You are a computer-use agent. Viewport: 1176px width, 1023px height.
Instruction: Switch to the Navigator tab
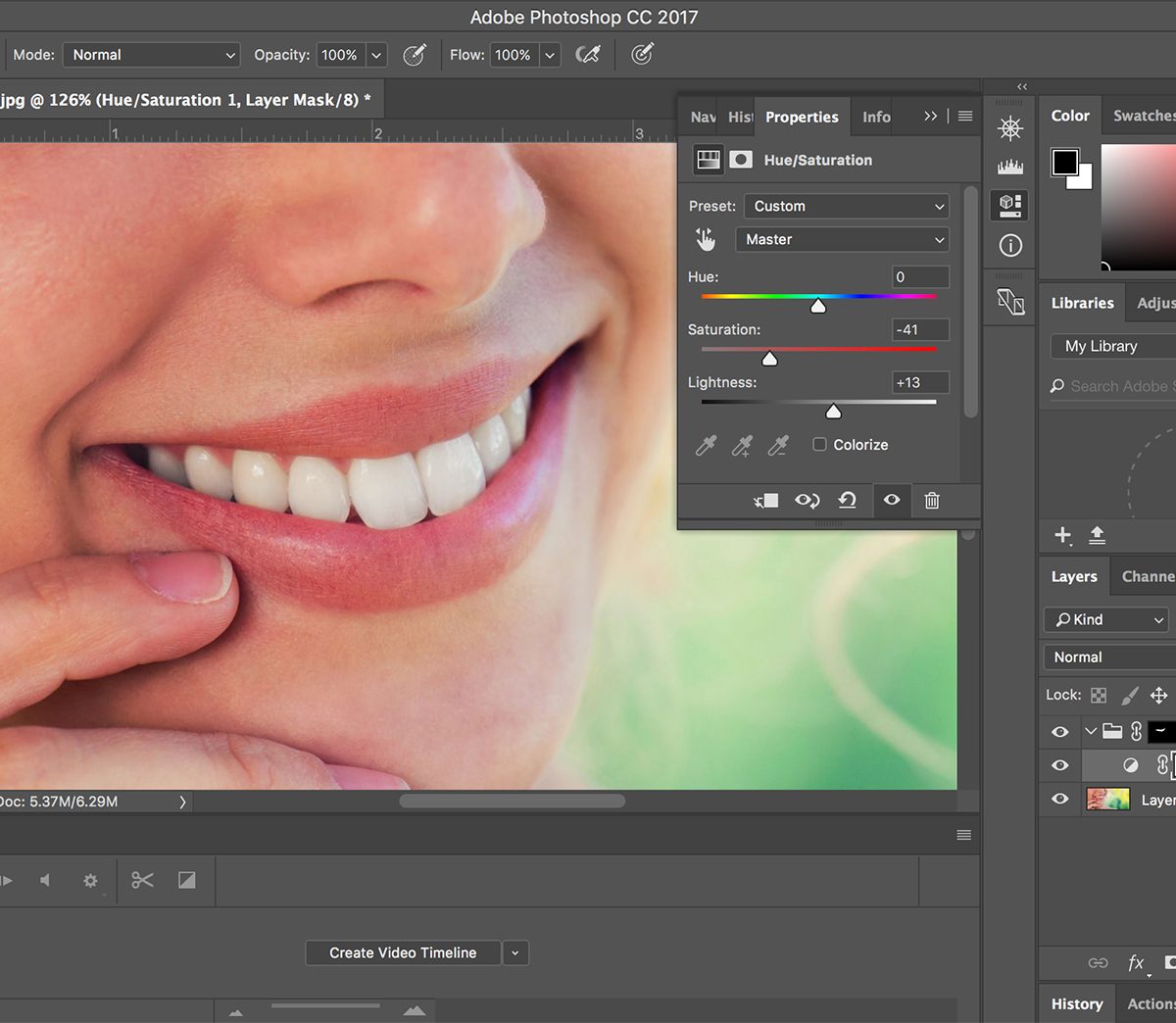pyautogui.click(x=703, y=117)
